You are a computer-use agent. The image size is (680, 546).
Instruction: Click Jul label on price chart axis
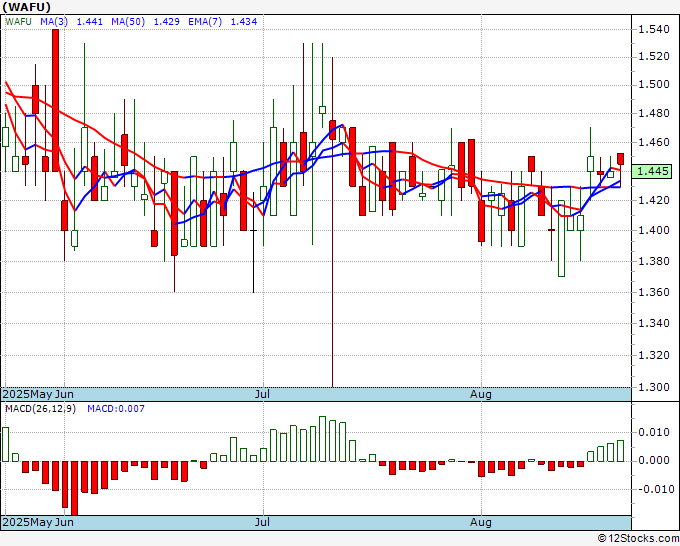point(262,394)
